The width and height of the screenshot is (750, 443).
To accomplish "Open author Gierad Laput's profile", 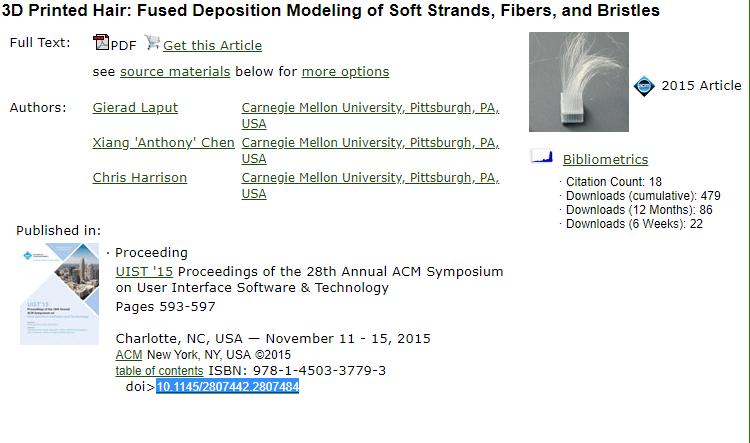I will click(x=135, y=108).
